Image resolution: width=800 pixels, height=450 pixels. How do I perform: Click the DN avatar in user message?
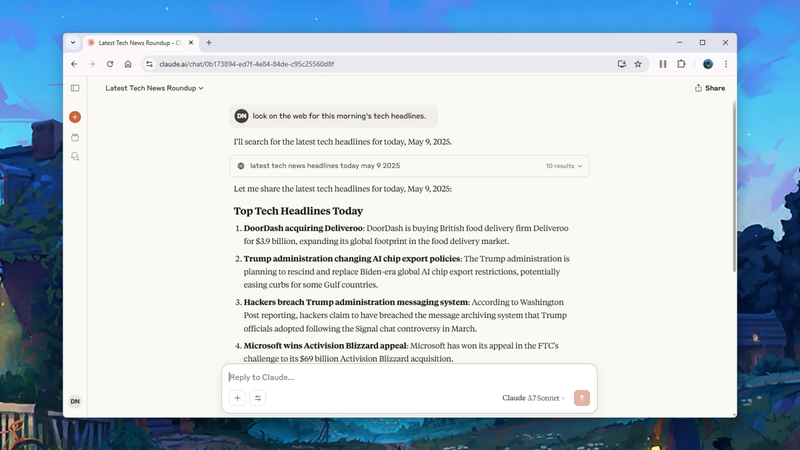[x=241, y=116]
